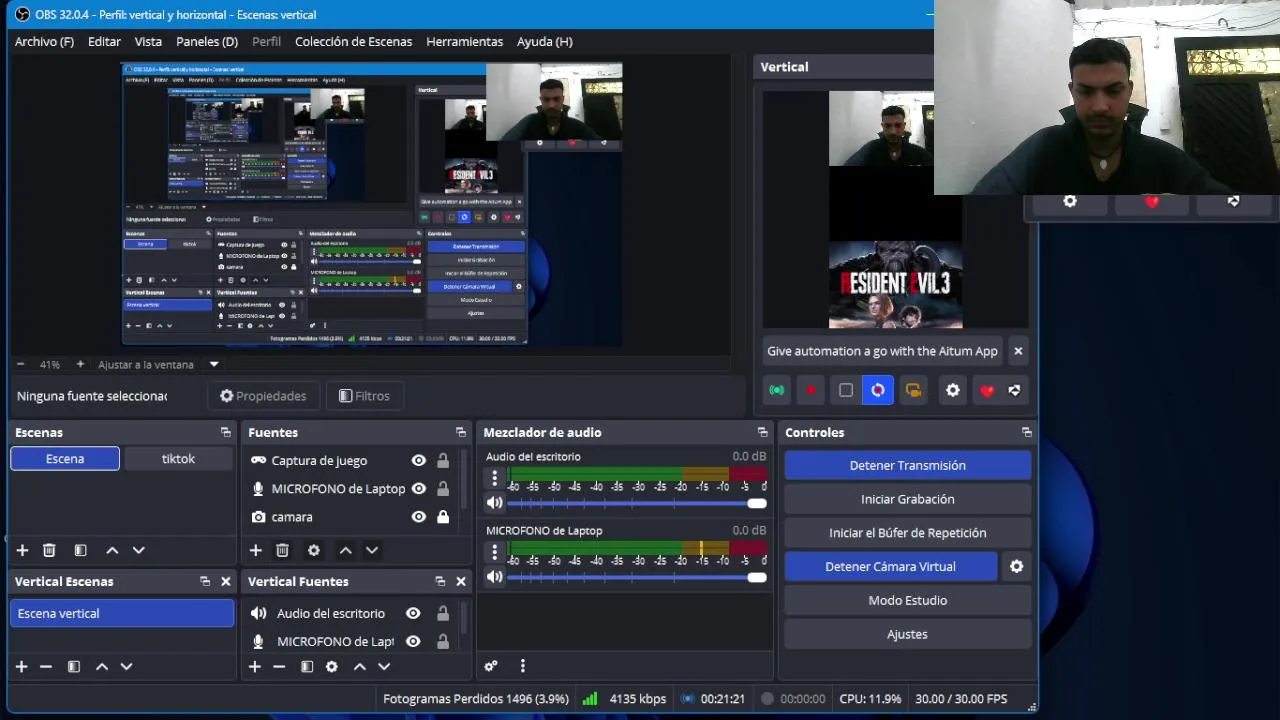Open Colección de Escenas menu
The width and height of the screenshot is (1280, 720).
pyautogui.click(x=353, y=41)
